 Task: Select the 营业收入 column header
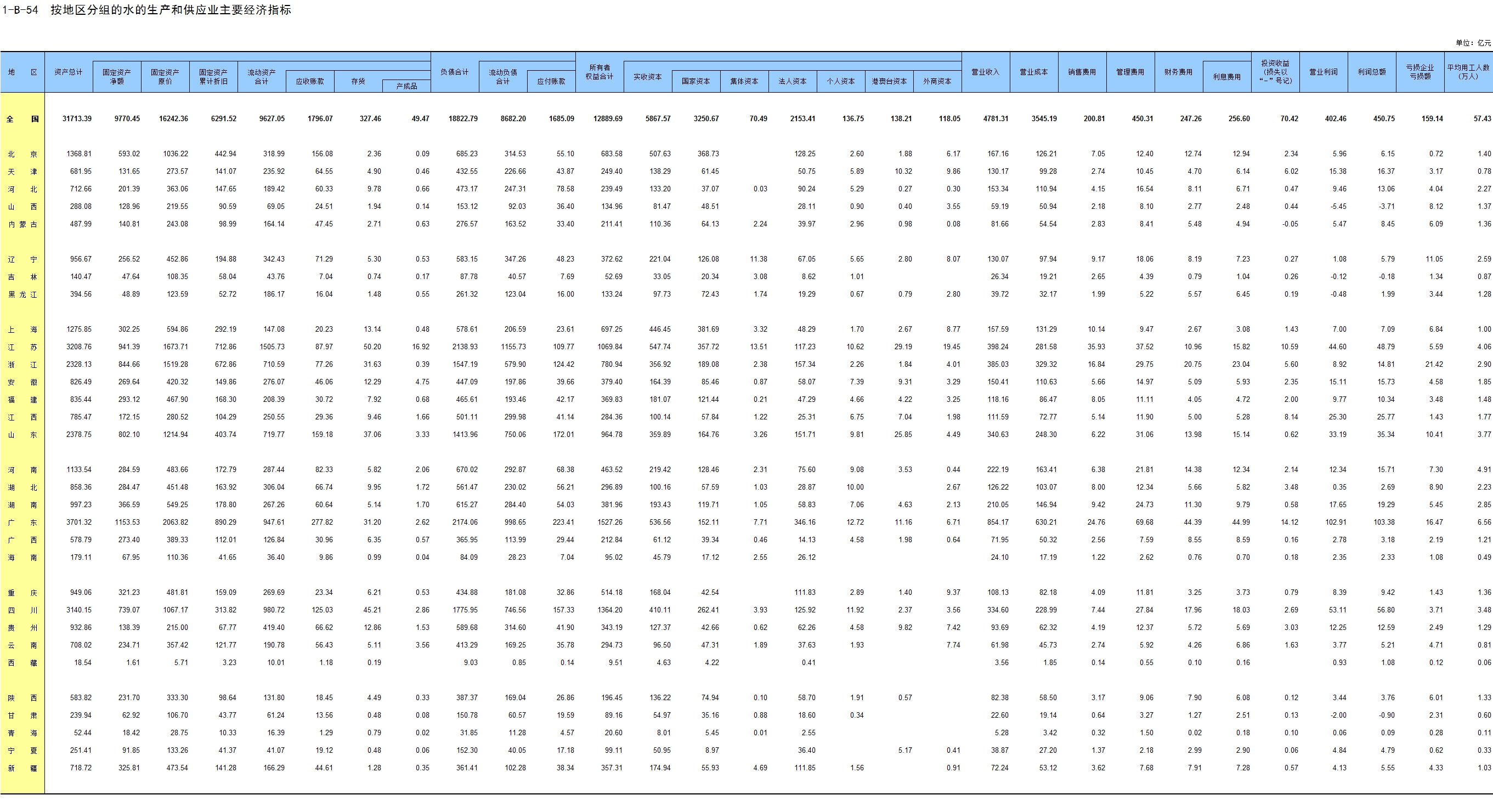985,72
